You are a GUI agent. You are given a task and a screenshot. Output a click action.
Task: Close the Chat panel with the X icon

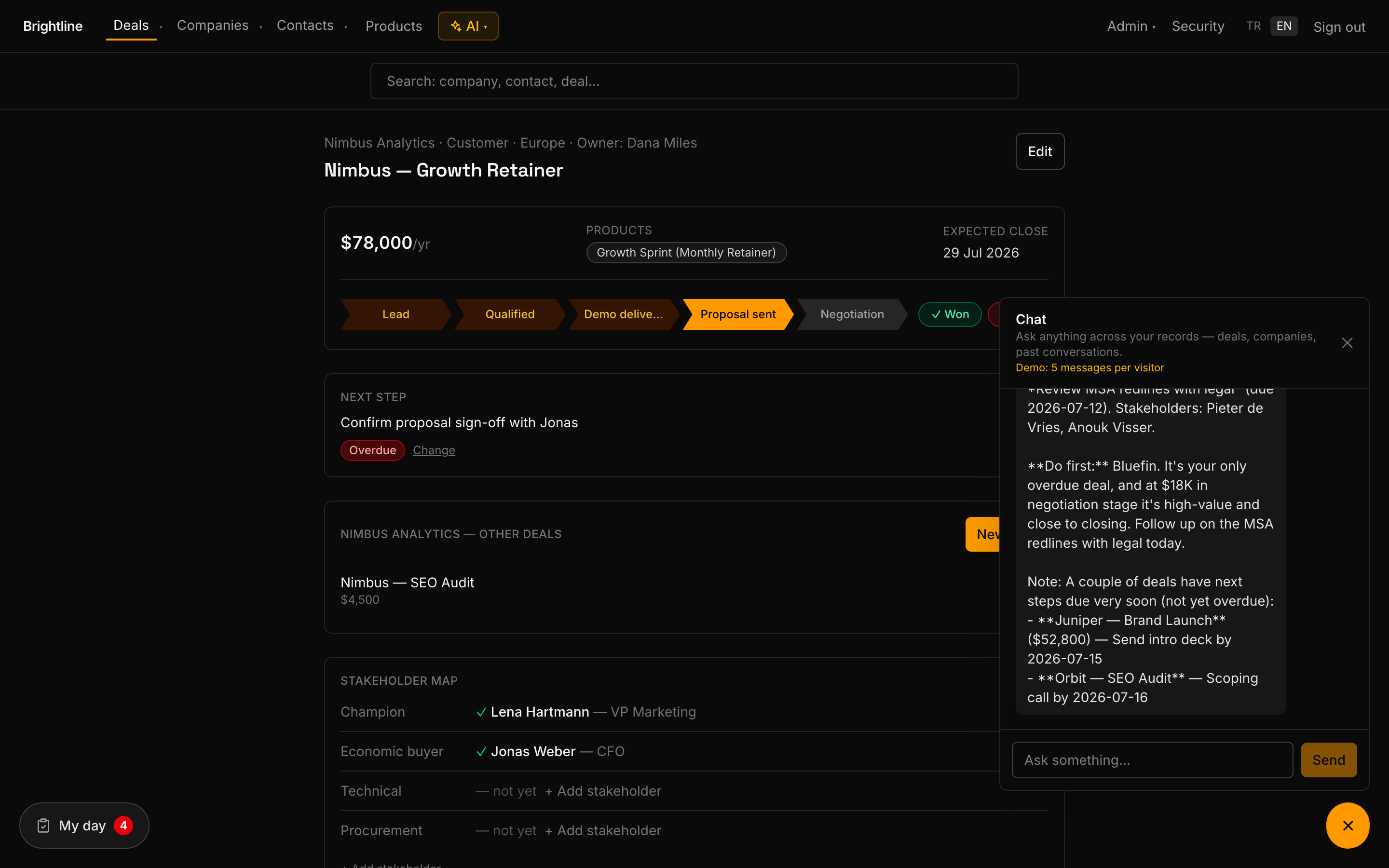click(x=1347, y=343)
